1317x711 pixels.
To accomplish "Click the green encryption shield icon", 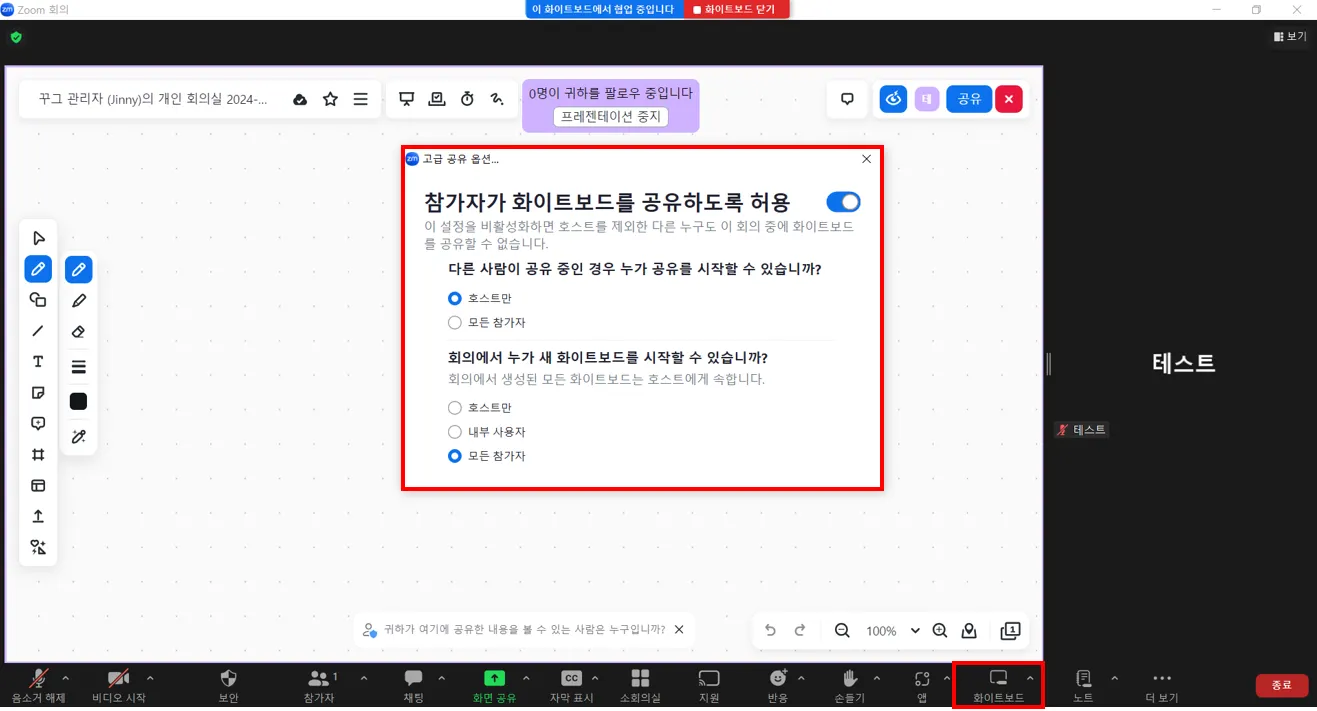I will click(x=15, y=37).
